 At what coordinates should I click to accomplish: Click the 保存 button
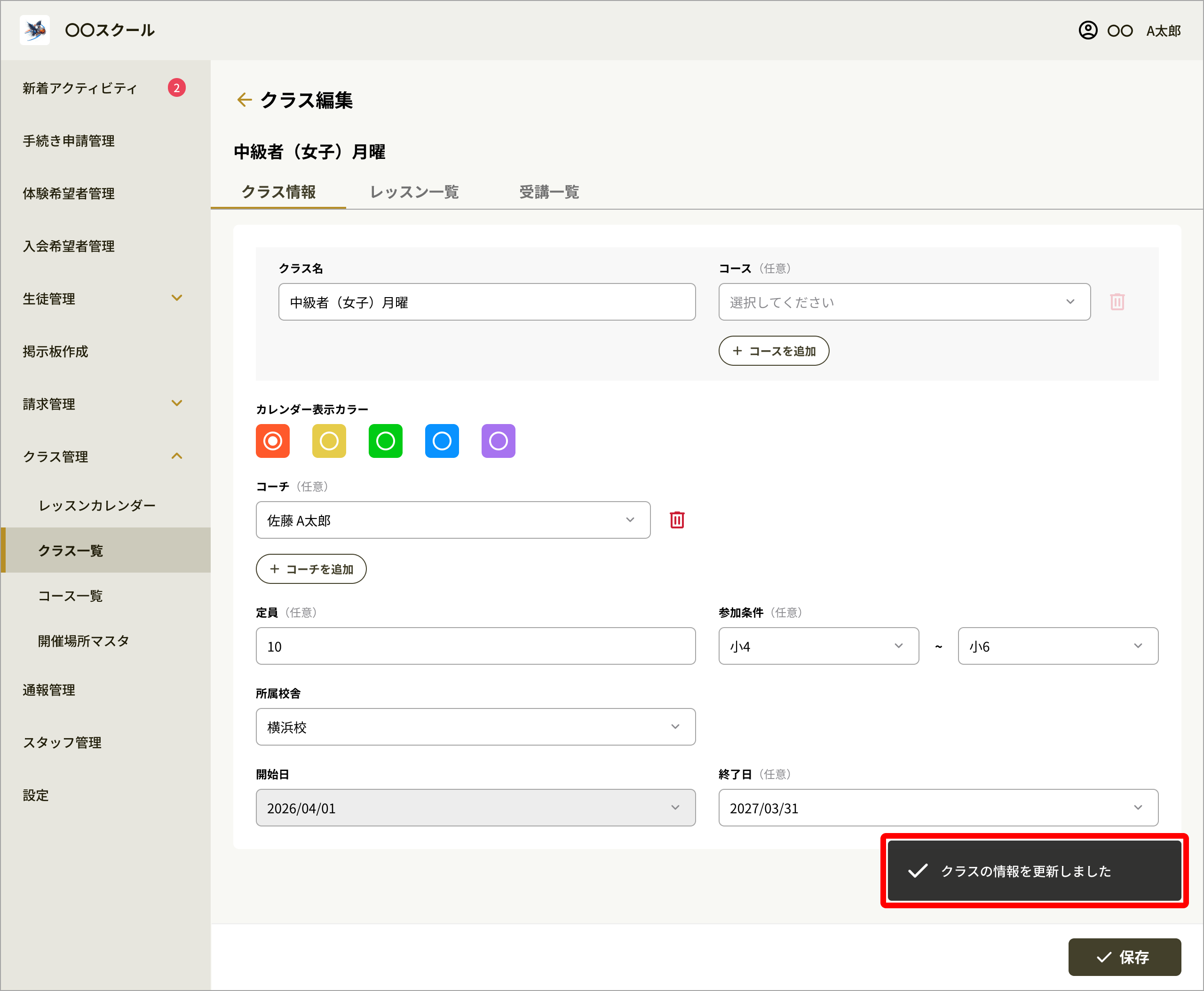coord(1125,957)
